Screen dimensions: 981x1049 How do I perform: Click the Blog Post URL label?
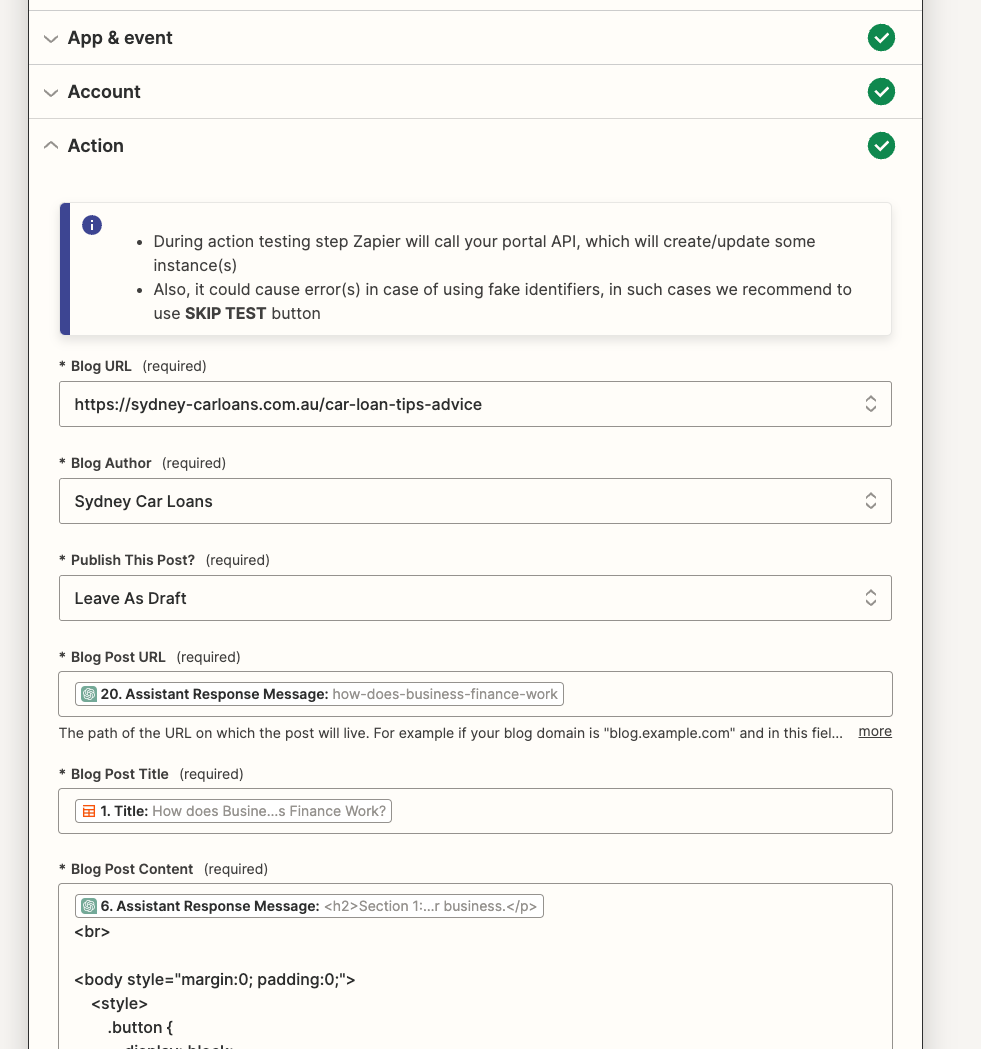pos(118,657)
